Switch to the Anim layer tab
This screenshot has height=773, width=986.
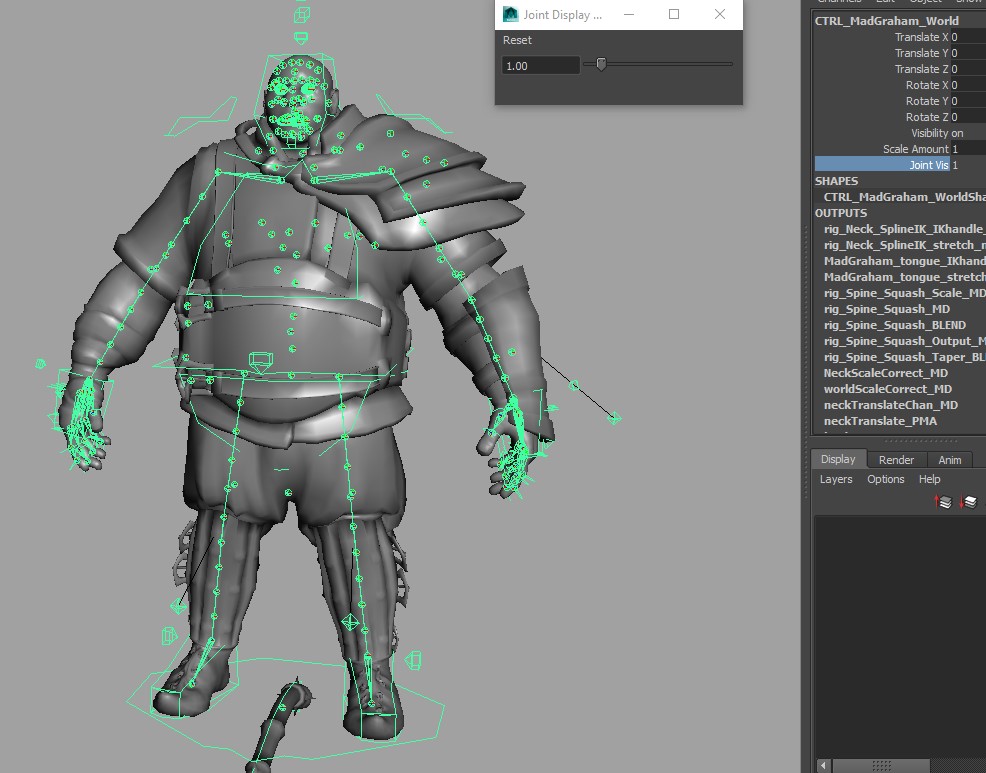click(950, 460)
